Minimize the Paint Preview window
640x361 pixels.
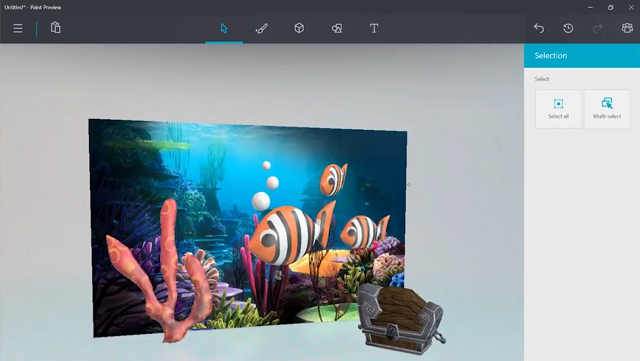pyautogui.click(x=590, y=7)
